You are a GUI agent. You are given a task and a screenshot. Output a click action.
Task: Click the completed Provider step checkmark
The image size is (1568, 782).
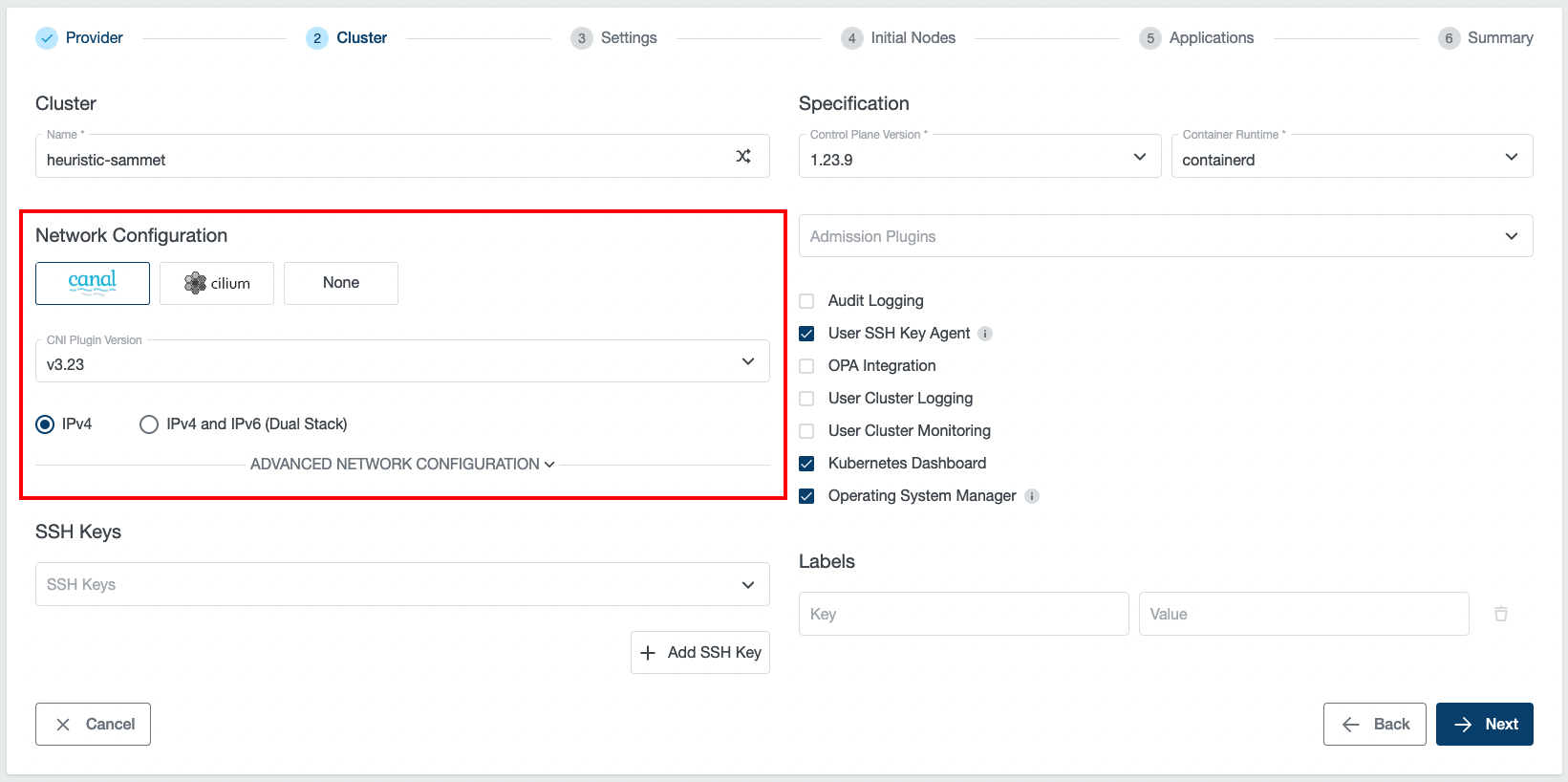pos(47,38)
